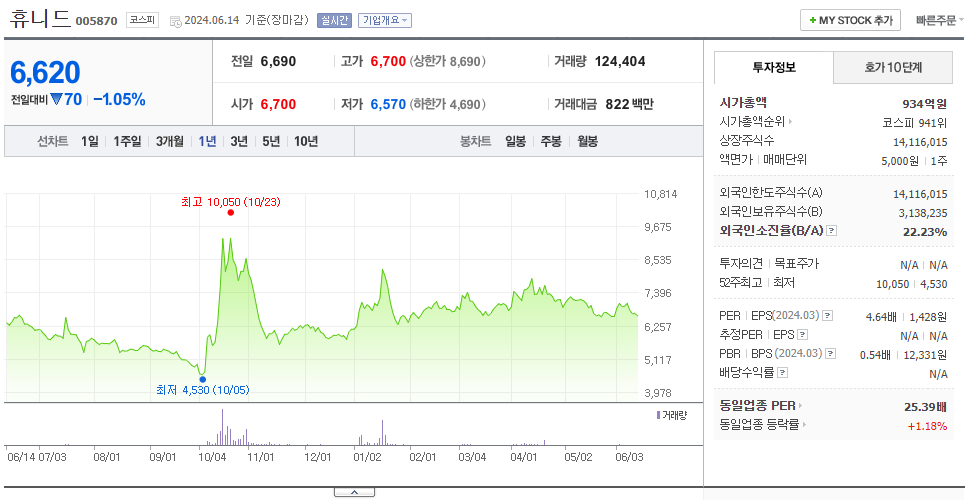Select the 3년 line chart period
This screenshot has height=500, width=968.
coord(239,141)
